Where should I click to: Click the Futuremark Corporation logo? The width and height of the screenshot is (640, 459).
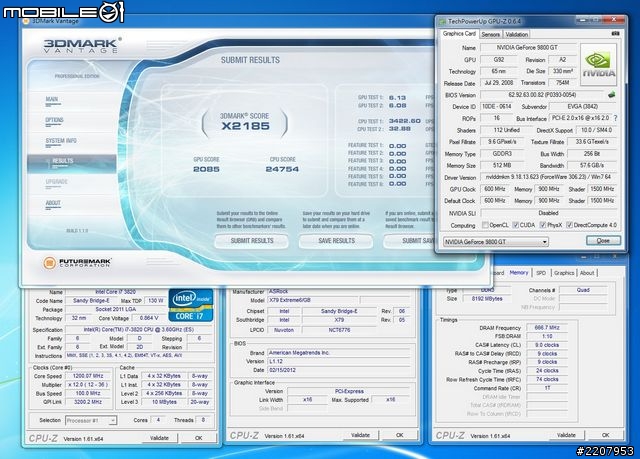click(77, 263)
